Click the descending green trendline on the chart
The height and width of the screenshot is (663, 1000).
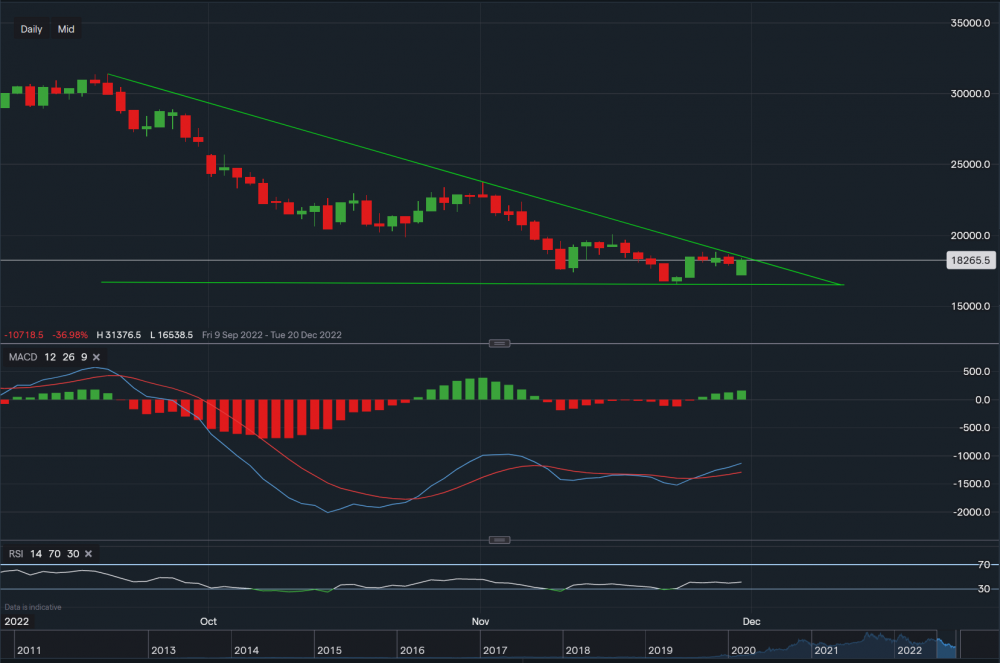[x=400, y=150]
